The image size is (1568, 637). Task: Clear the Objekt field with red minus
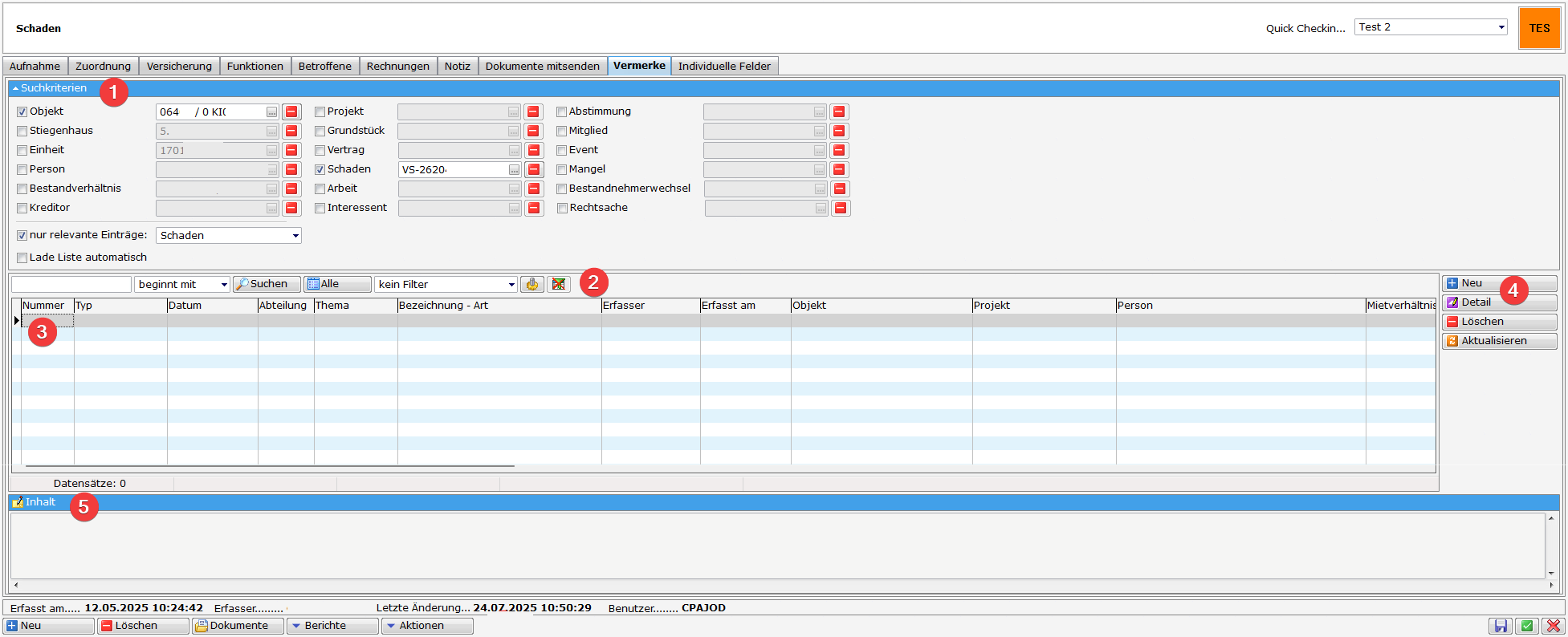pyautogui.click(x=291, y=112)
